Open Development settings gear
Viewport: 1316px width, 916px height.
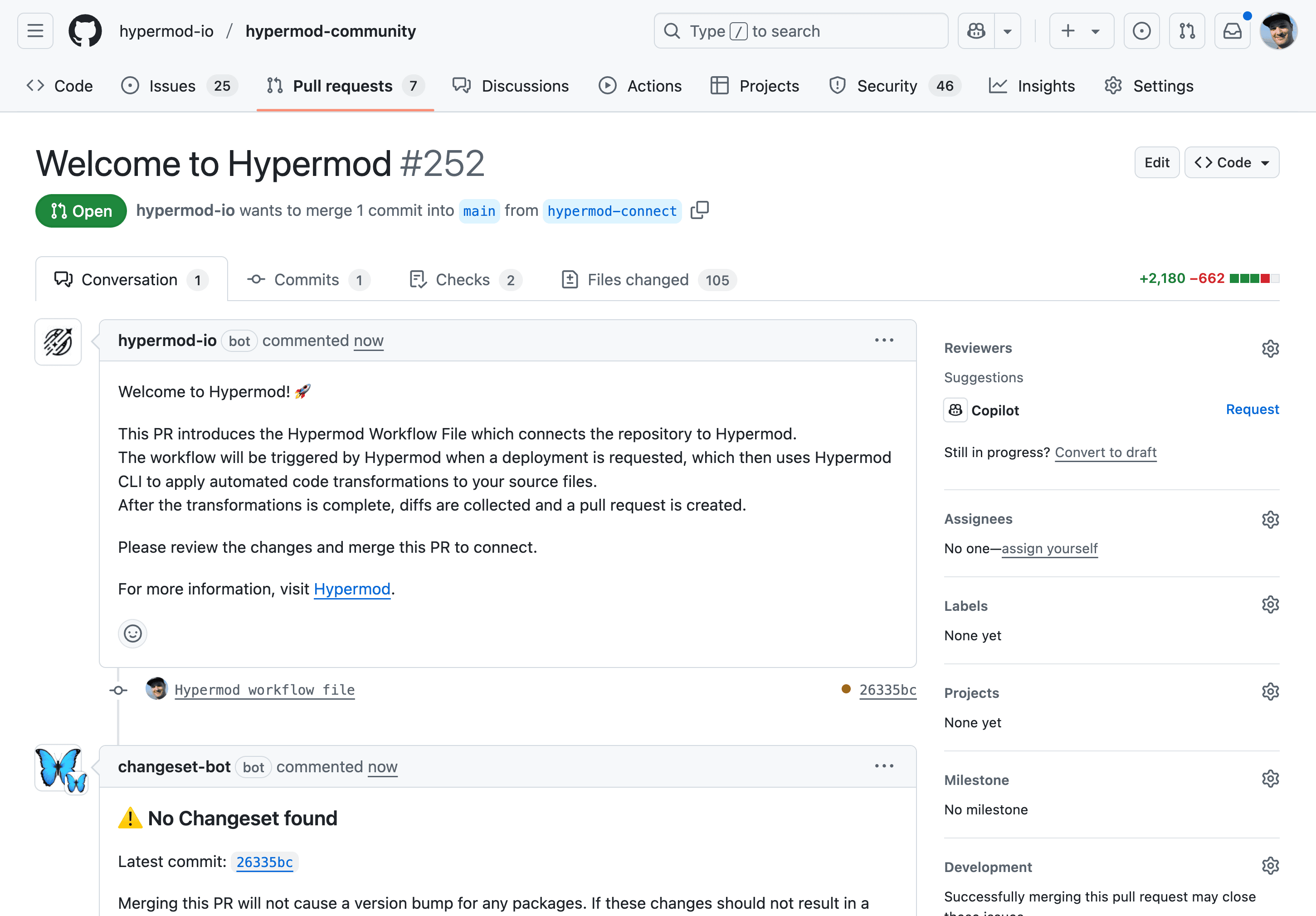click(x=1270, y=866)
